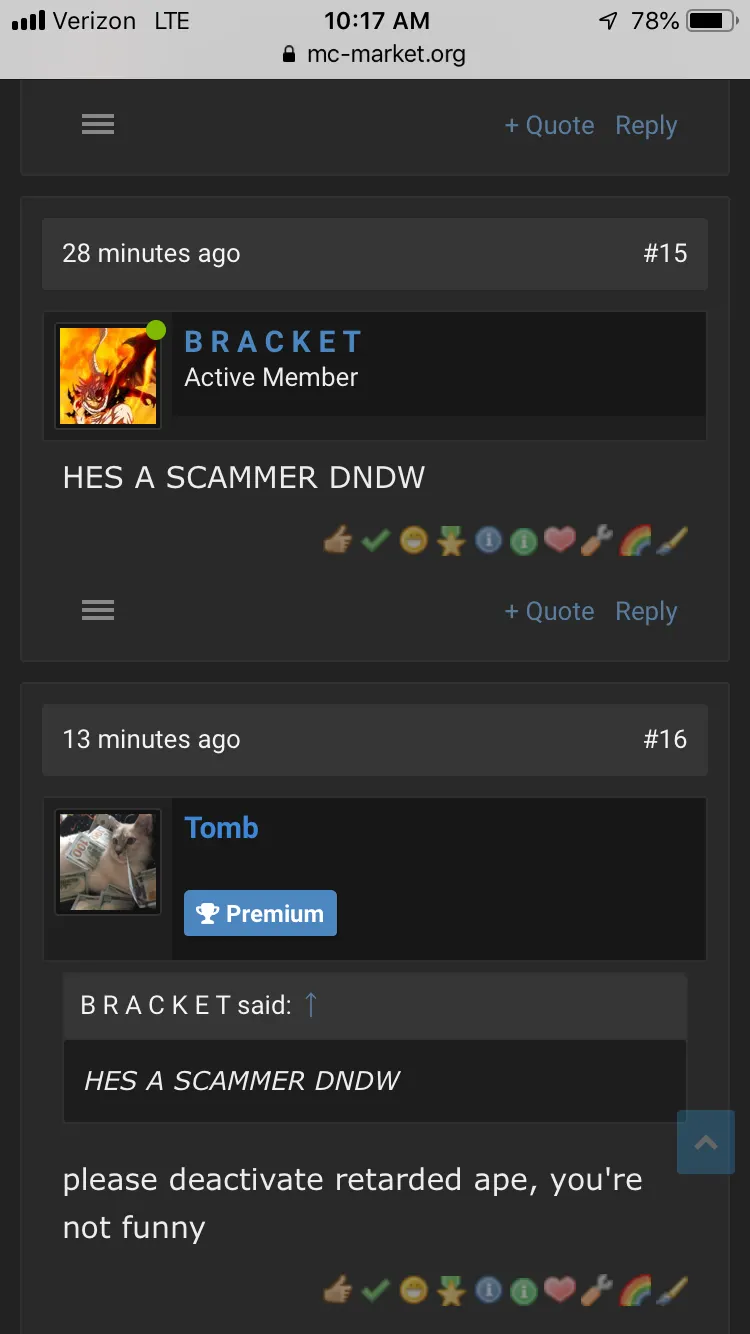
Task: Tap gold star medal reaction on post #15
Action: pos(450,541)
